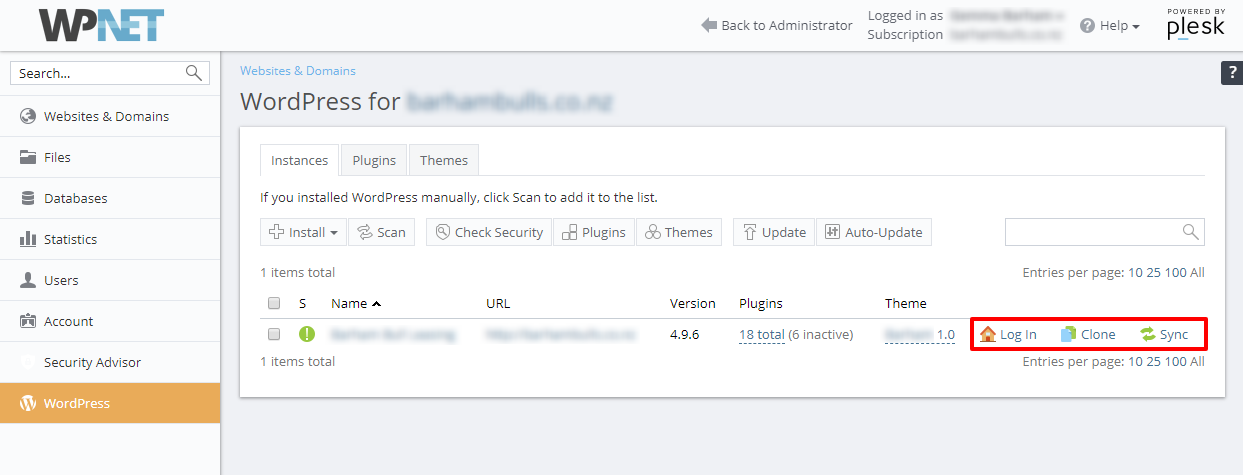This screenshot has width=1243, height=475.
Task: Set bottom entries per page to 10
Action: pos(1135,361)
